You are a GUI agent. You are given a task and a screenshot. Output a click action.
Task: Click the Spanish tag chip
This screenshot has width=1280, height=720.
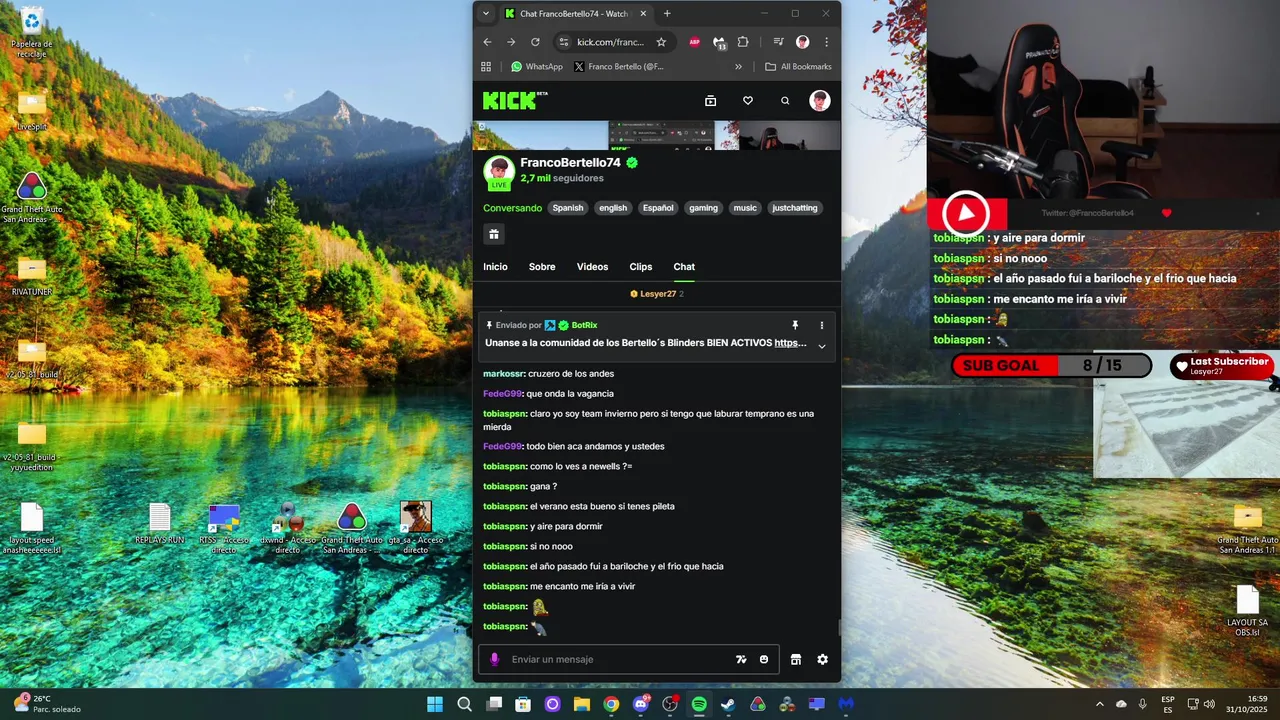567,208
